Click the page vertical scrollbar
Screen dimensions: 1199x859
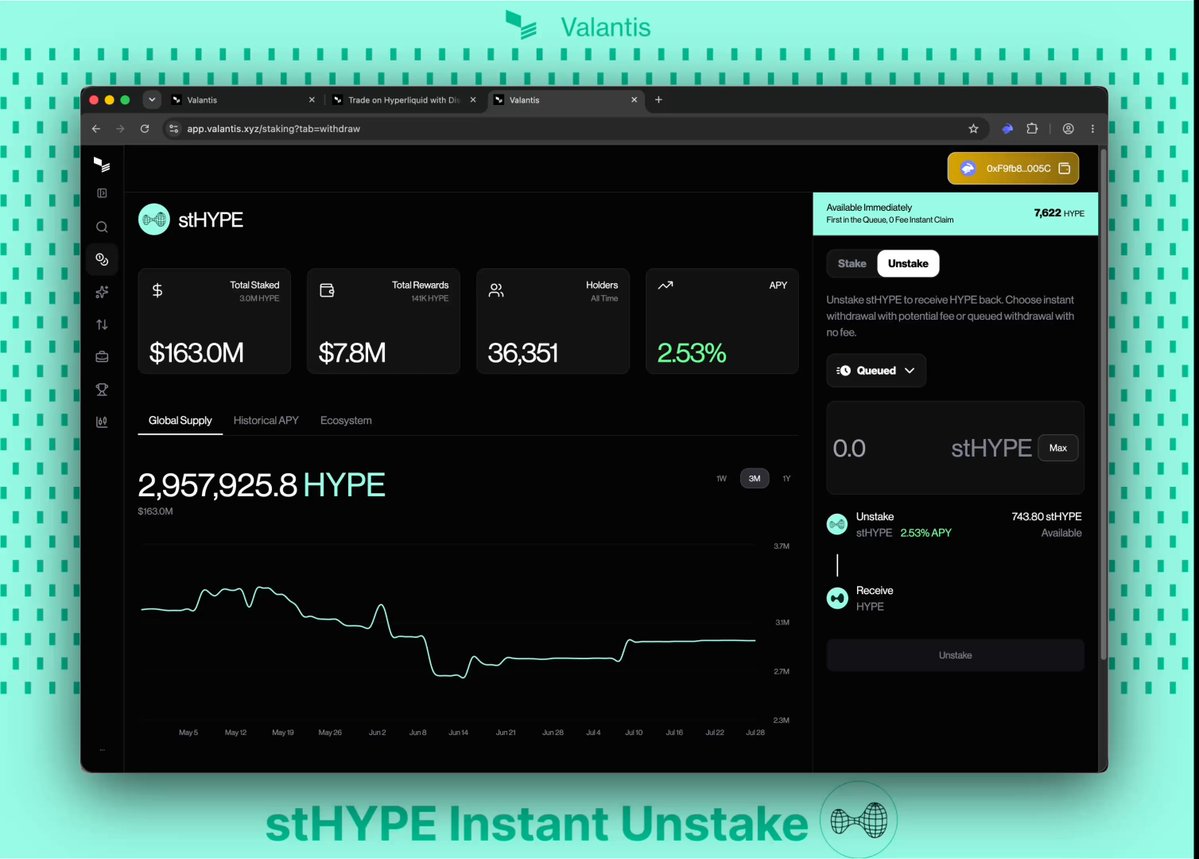tap(1103, 405)
